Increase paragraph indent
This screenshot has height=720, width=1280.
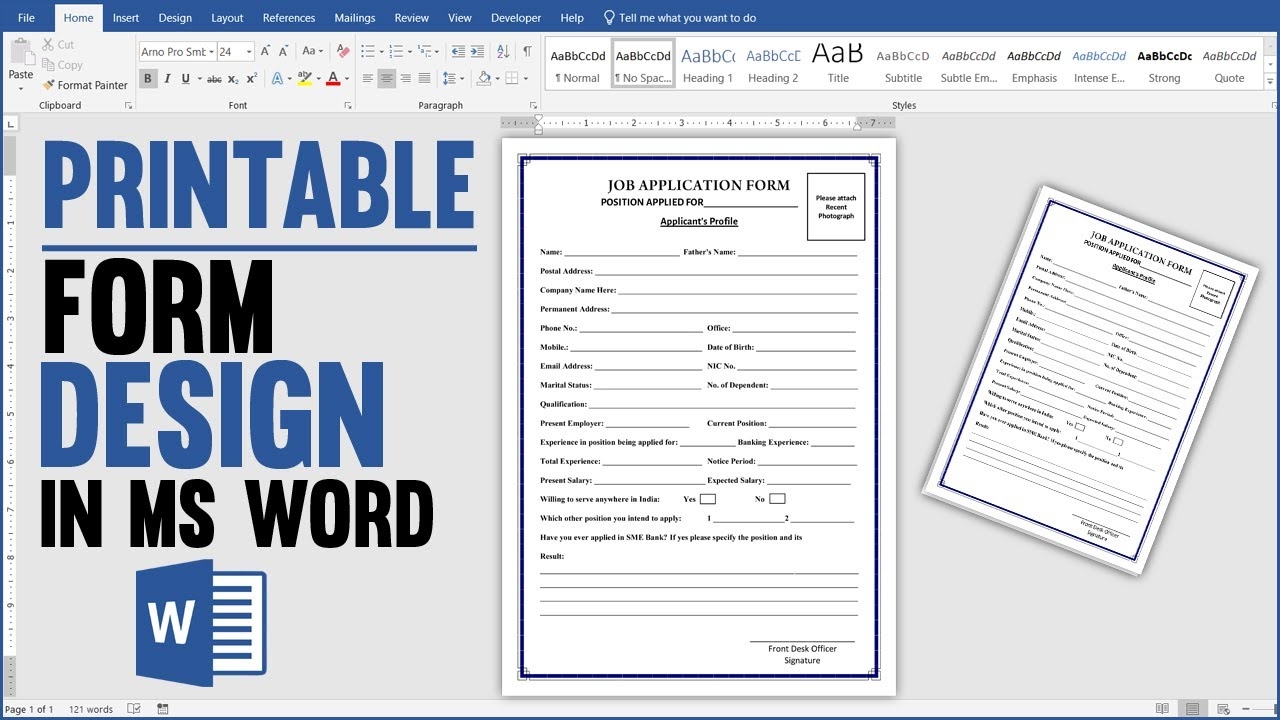coord(479,51)
